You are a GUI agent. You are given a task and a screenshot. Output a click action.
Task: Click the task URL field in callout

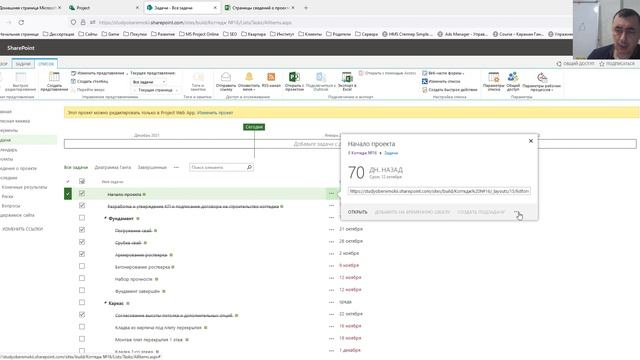pyautogui.click(x=439, y=191)
